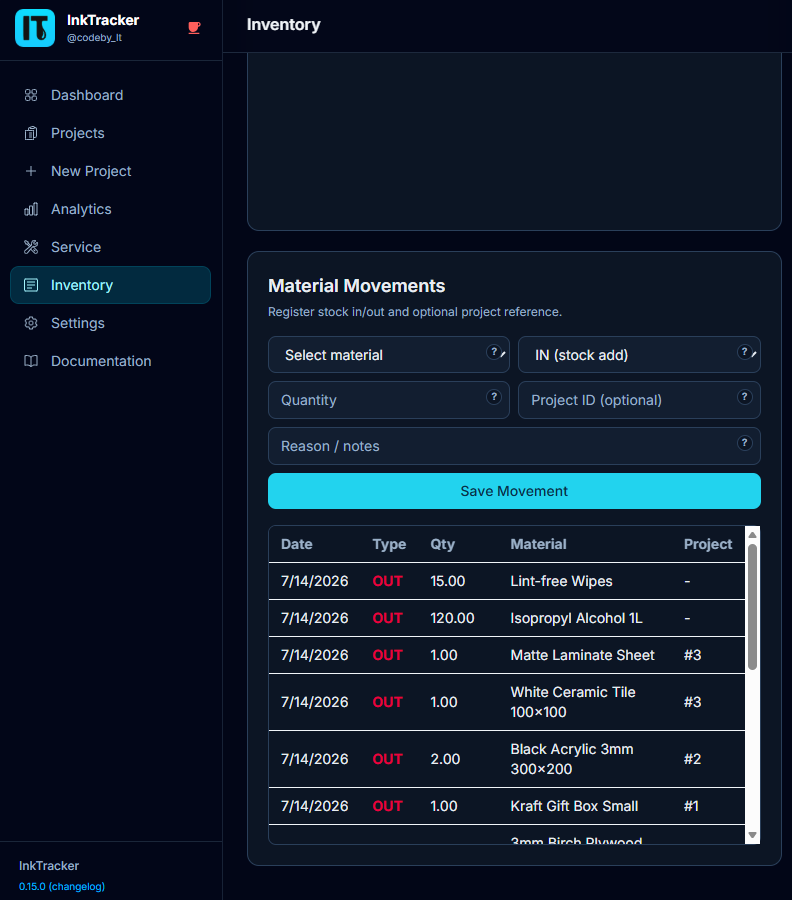Click the table scroll down arrow
This screenshot has height=900, width=792.
pyautogui.click(x=752, y=835)
